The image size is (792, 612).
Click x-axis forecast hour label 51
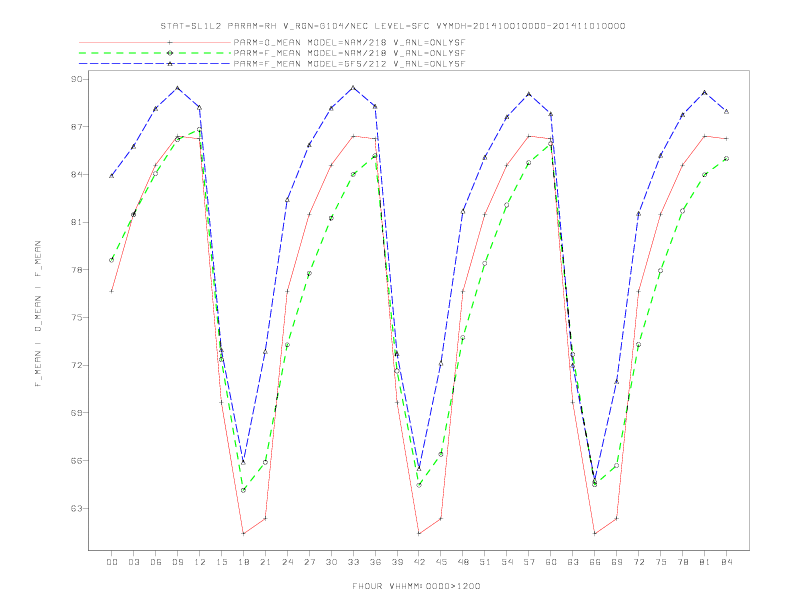coord(485,562)
